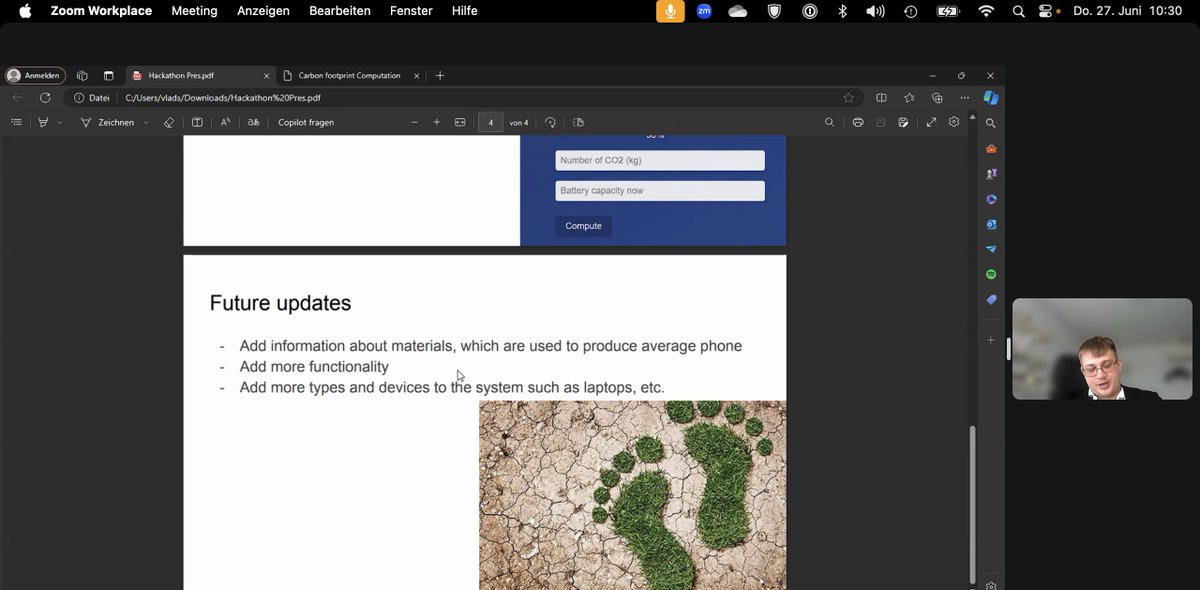Screen dimensions: 1200x590
Task: Add a text box to the PDF
Action: click(197, 122)
